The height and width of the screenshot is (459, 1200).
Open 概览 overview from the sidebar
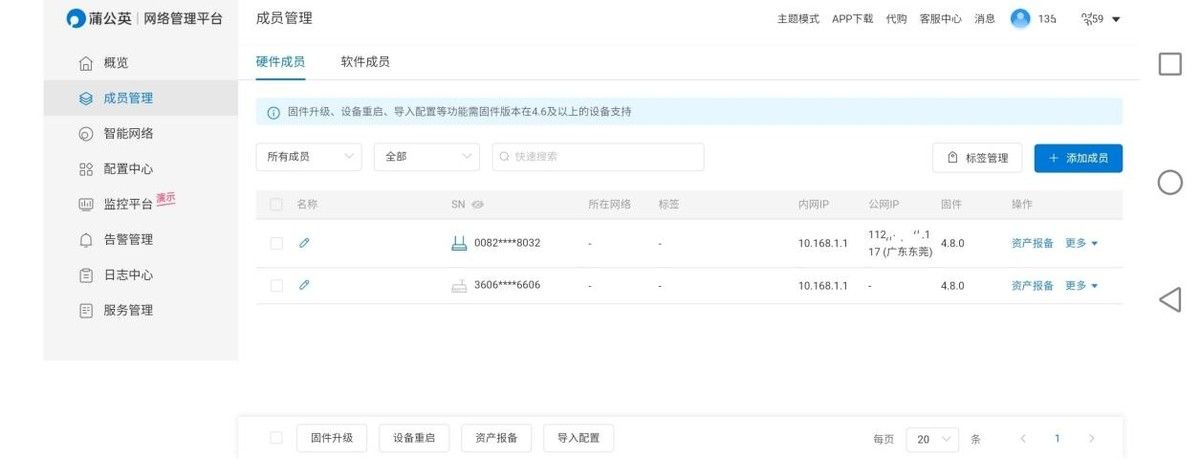116,63
